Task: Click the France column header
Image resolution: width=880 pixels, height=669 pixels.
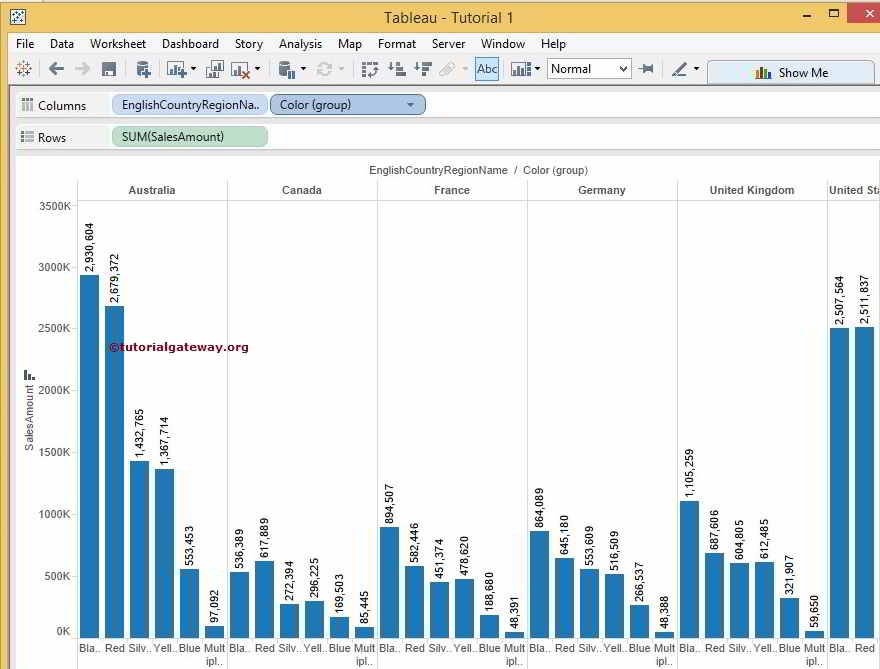Action: click(x=452, y=190)
